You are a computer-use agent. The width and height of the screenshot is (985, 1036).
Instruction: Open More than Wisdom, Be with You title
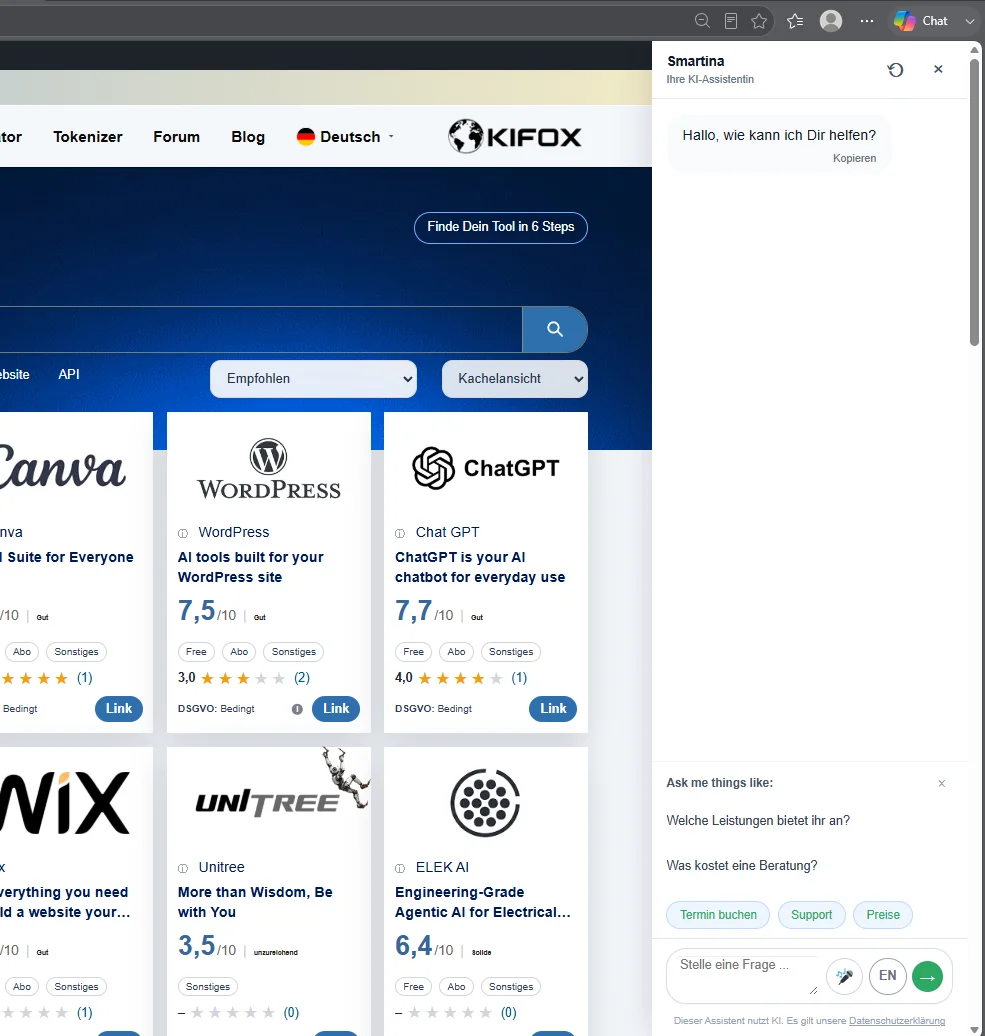255,902
